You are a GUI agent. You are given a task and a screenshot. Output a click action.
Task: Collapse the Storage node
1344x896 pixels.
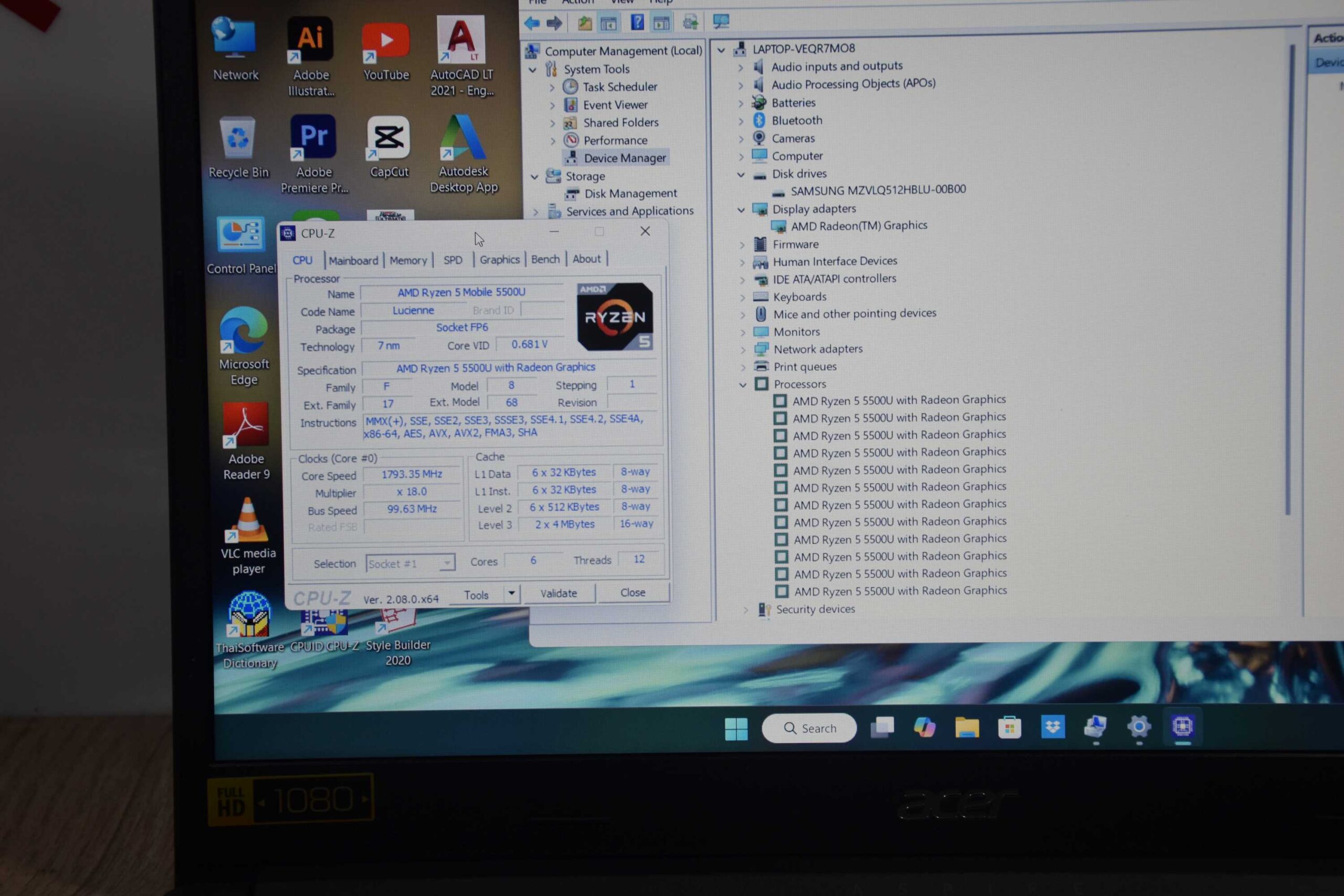[534, 176]
